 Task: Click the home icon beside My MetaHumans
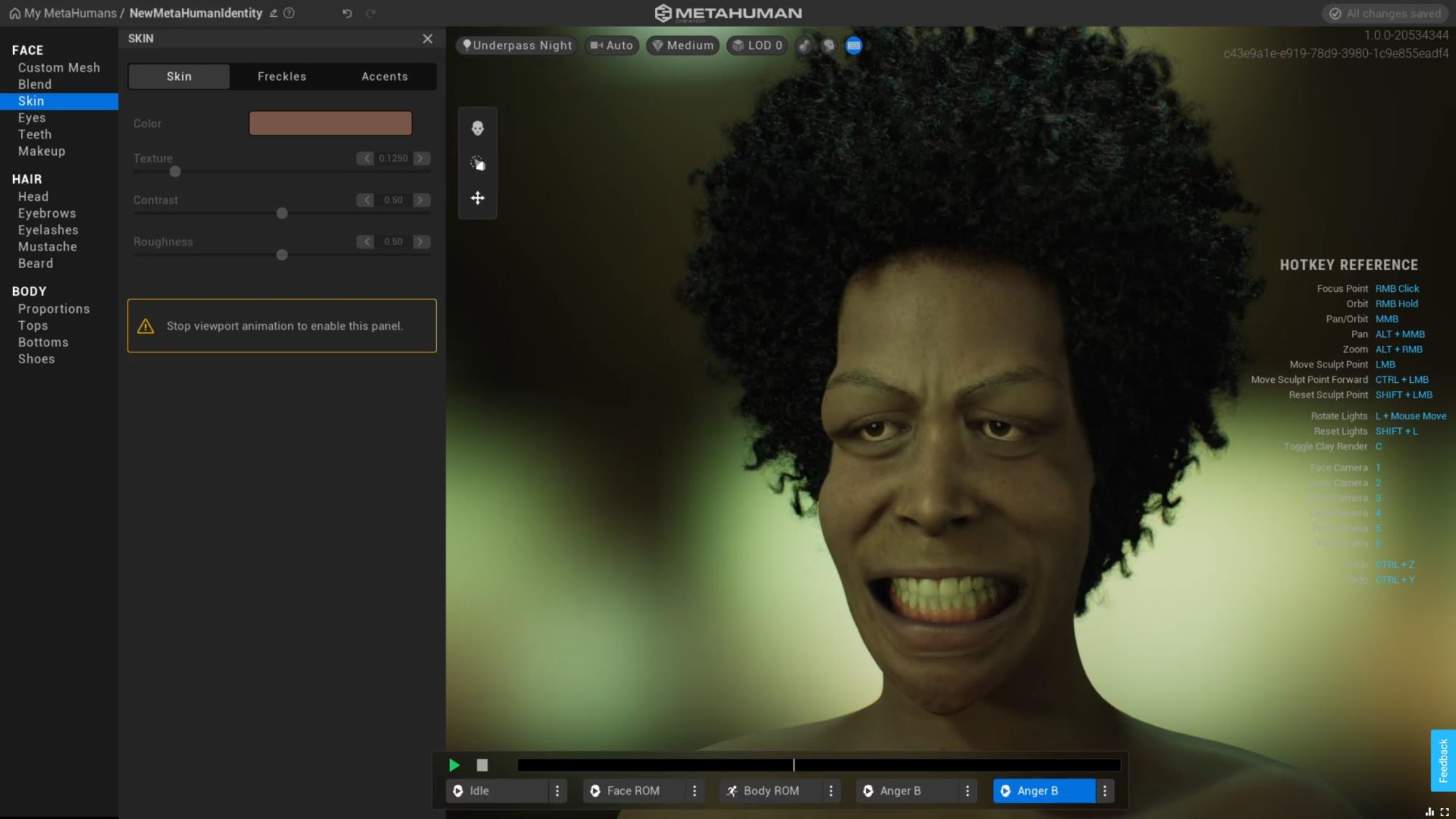point(15,13)
